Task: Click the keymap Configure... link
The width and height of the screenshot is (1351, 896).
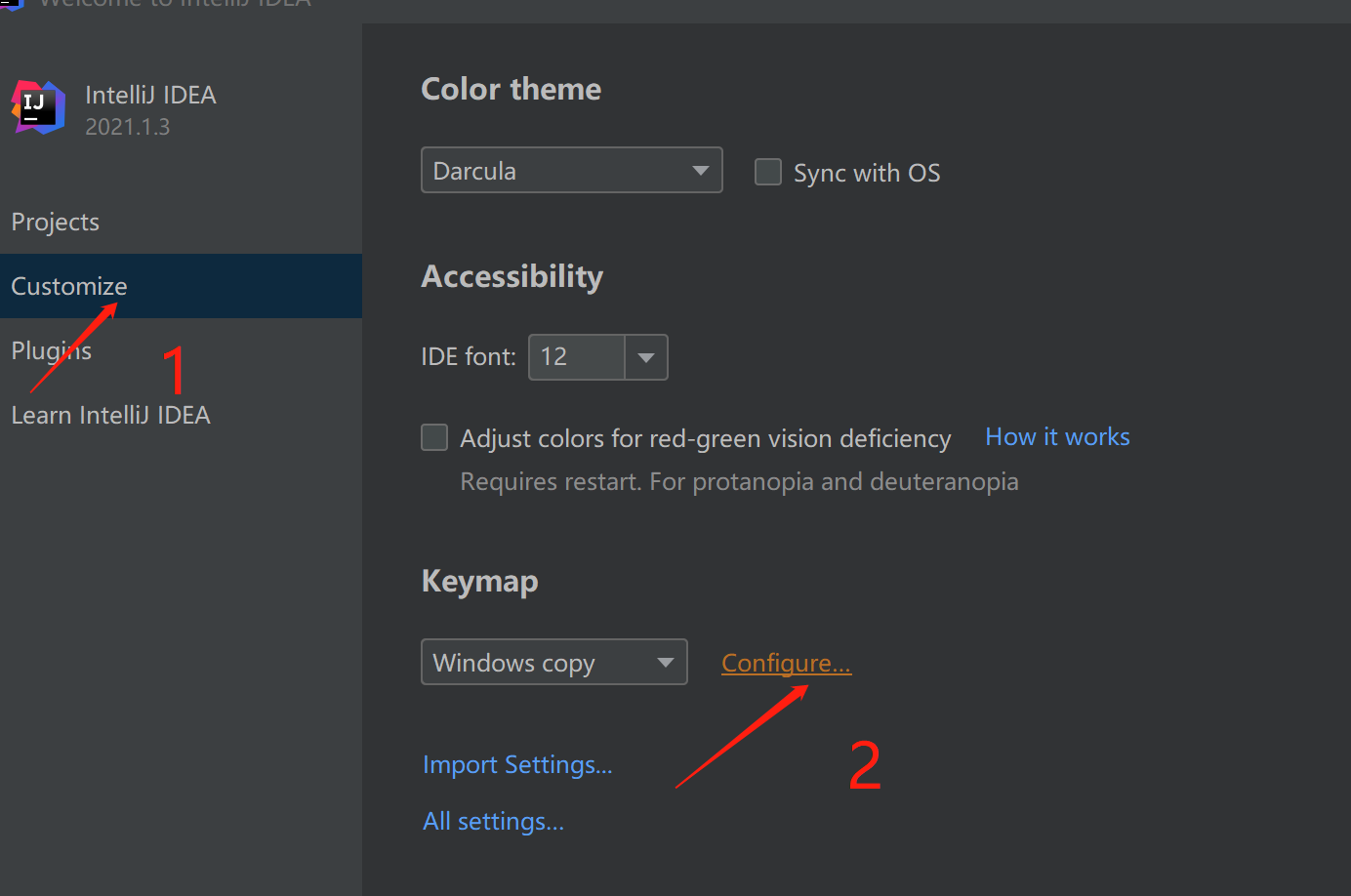Action: tap(786, 663)
